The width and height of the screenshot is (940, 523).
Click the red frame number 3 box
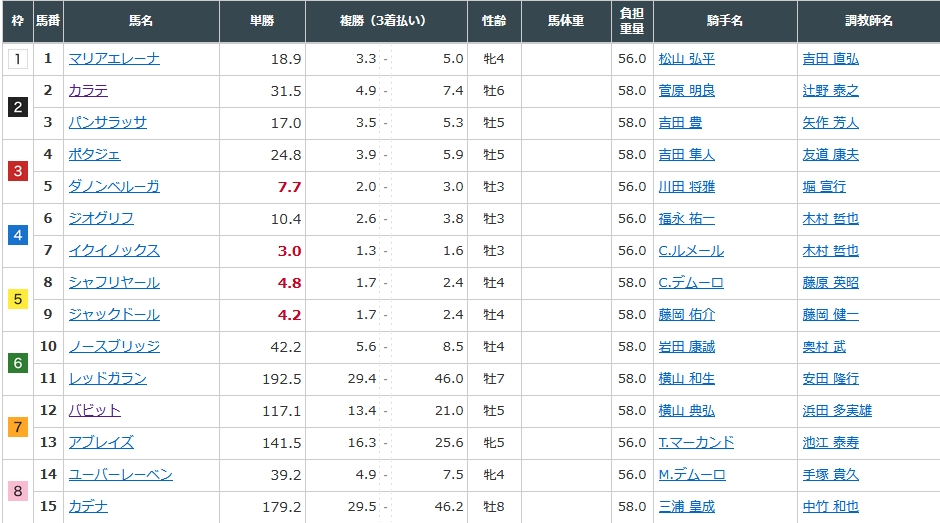pyautogui.click(x=17, y=171)
